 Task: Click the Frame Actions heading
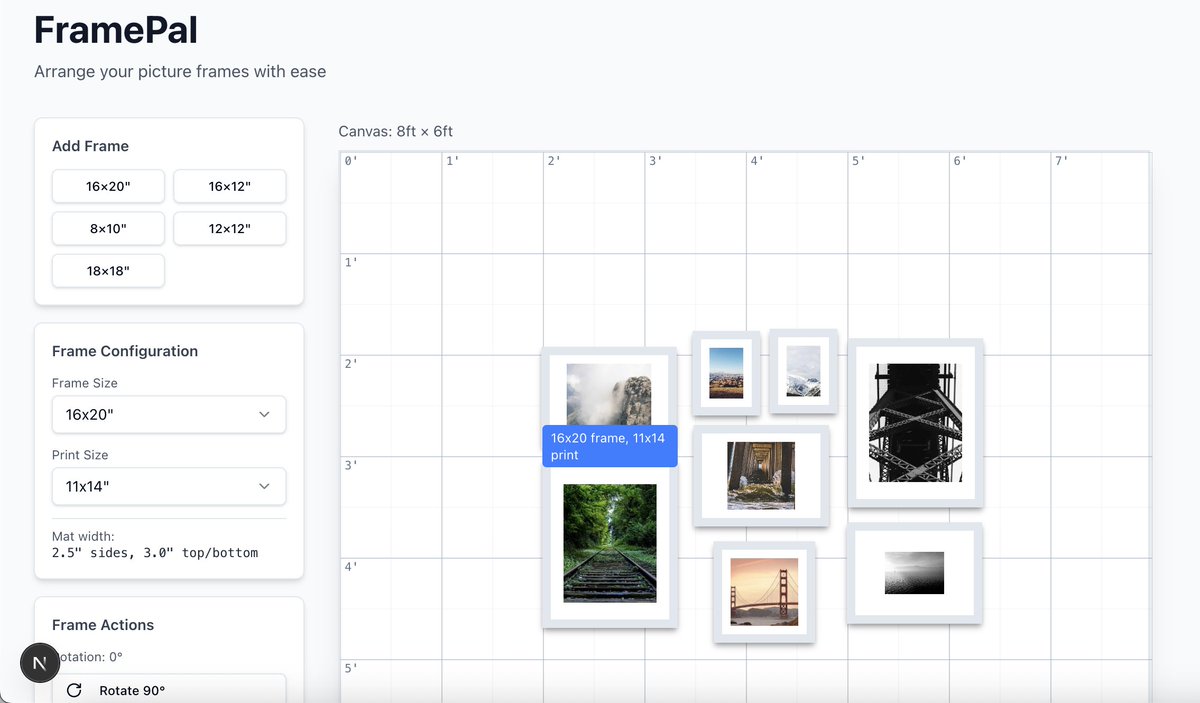click(103, 625)
